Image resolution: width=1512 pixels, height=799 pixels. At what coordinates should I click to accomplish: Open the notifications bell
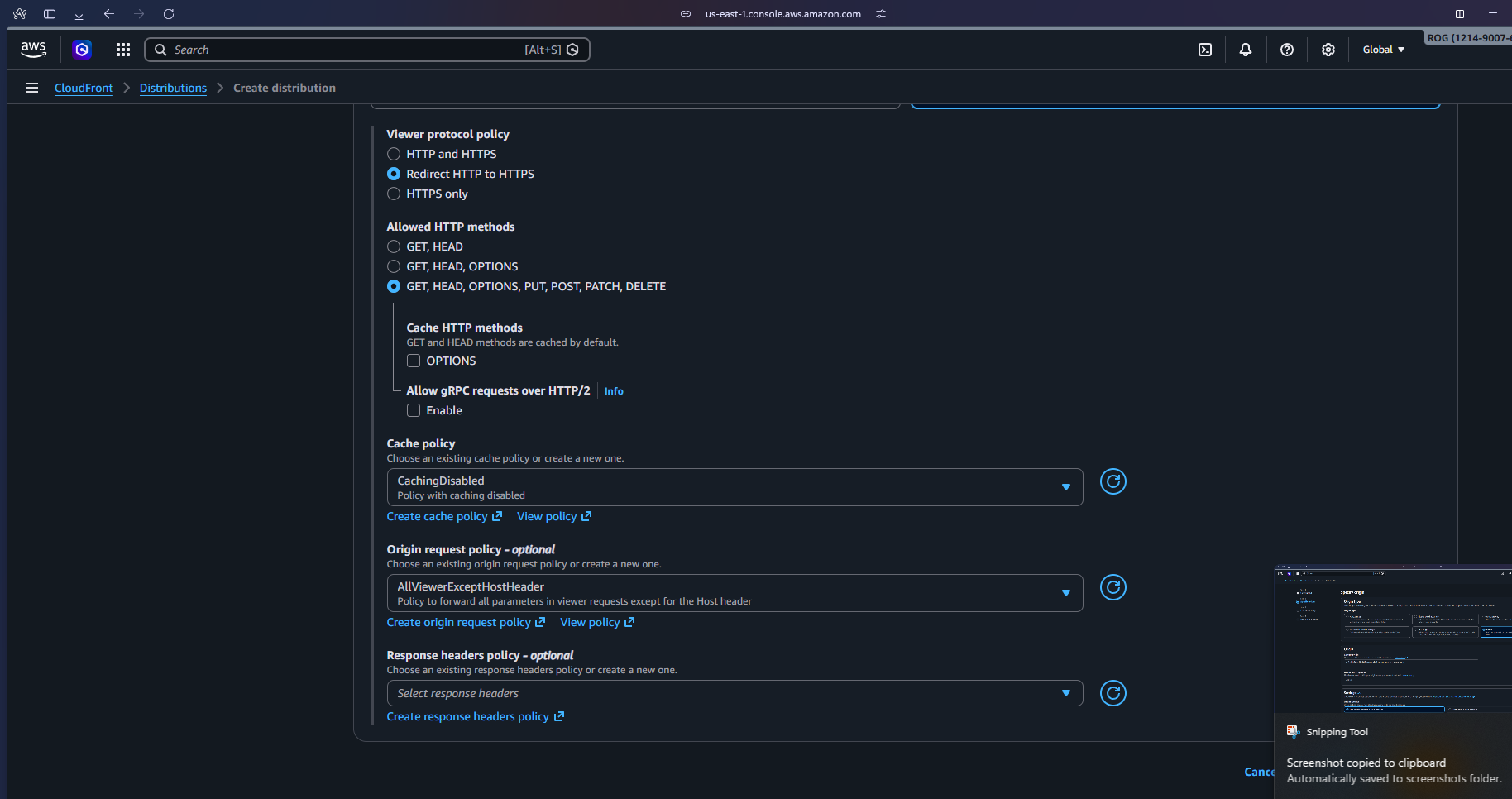pyautogui.click(x=1246, y=50)
